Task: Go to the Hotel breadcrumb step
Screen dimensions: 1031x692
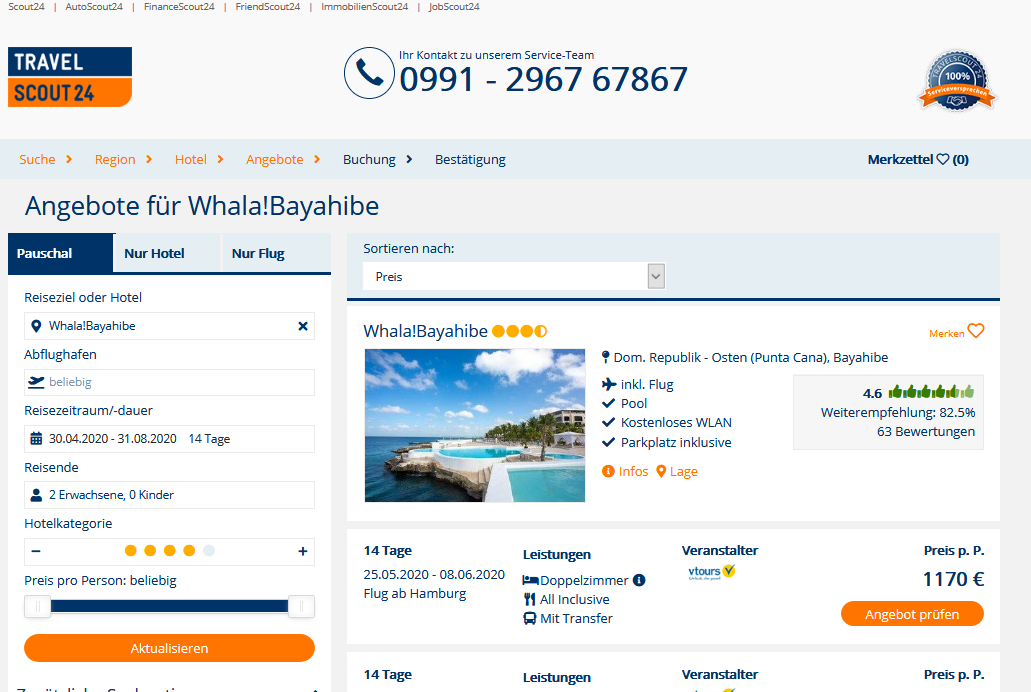Action: (x=191, y=159)
